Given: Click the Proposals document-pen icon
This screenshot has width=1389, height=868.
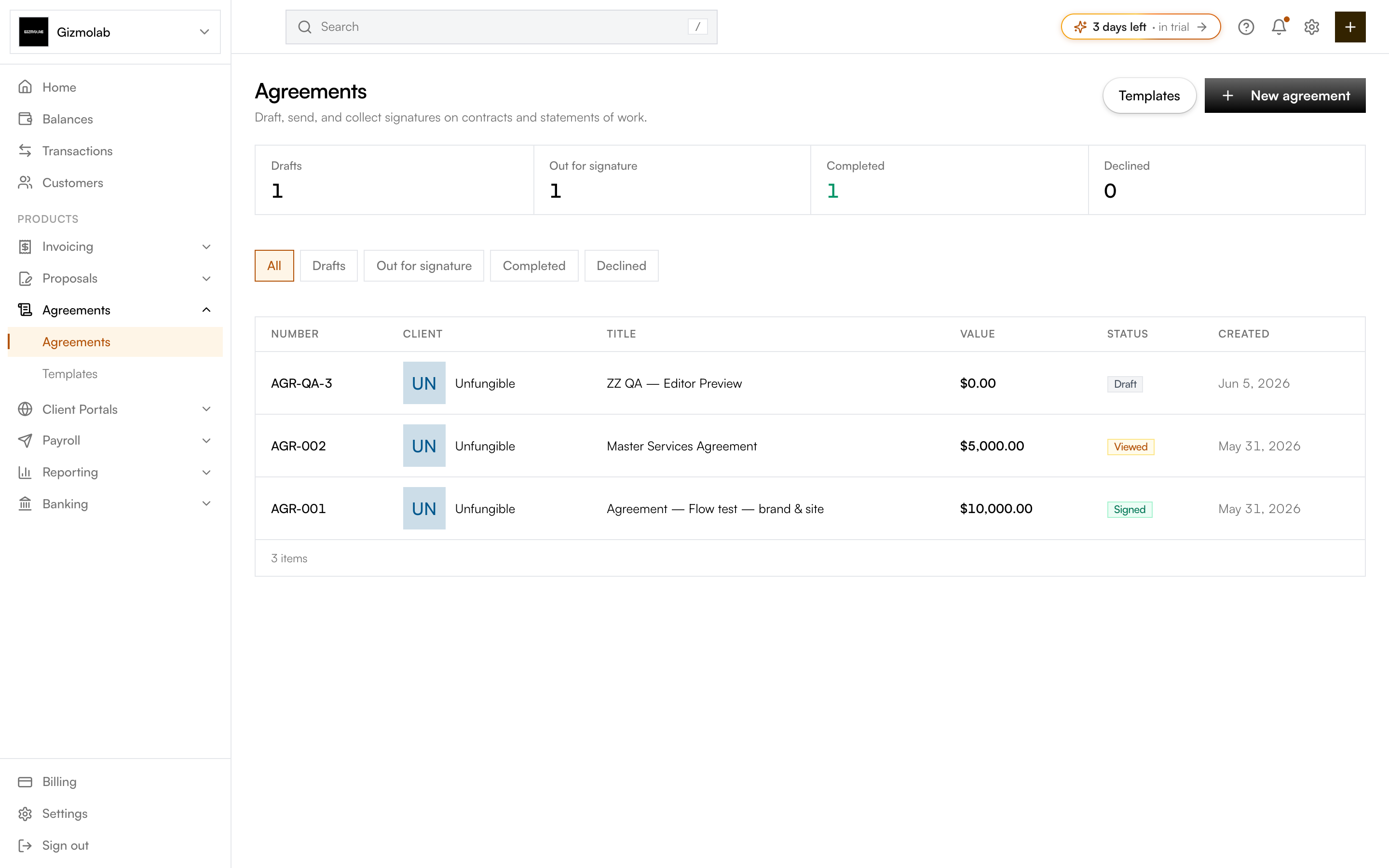Looking at the screenshot, I should tap(25, 278).
